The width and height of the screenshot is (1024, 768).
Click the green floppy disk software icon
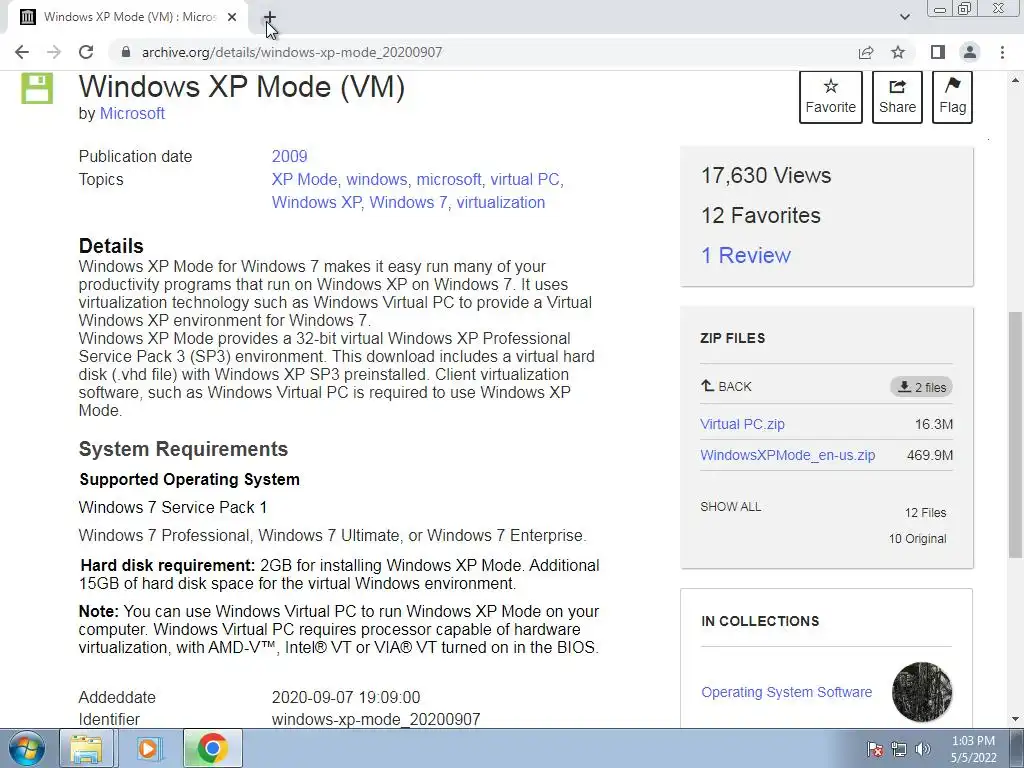pyautogui.click(x=37, y=89)
